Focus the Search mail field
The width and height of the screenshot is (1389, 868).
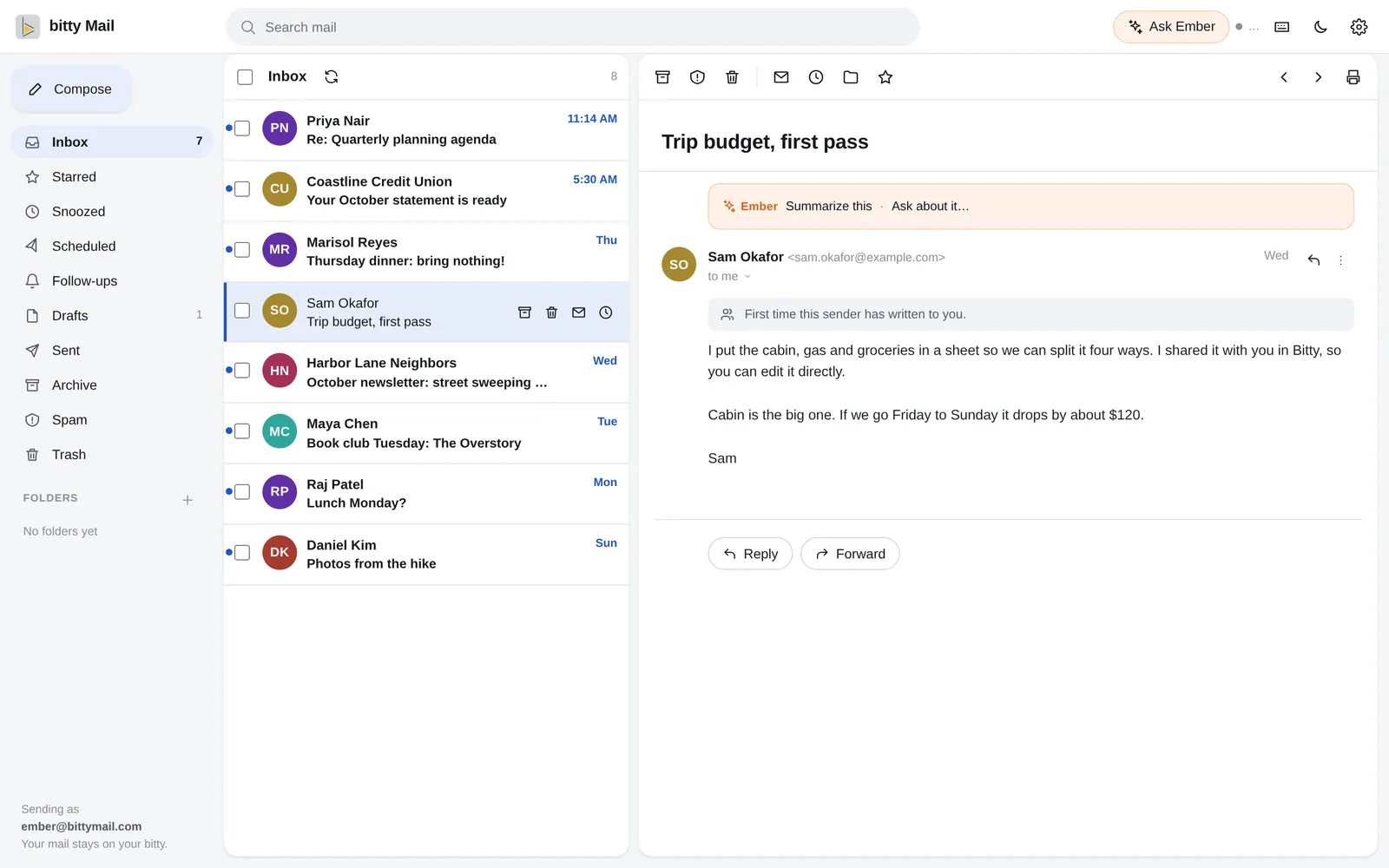click(573, 27)
